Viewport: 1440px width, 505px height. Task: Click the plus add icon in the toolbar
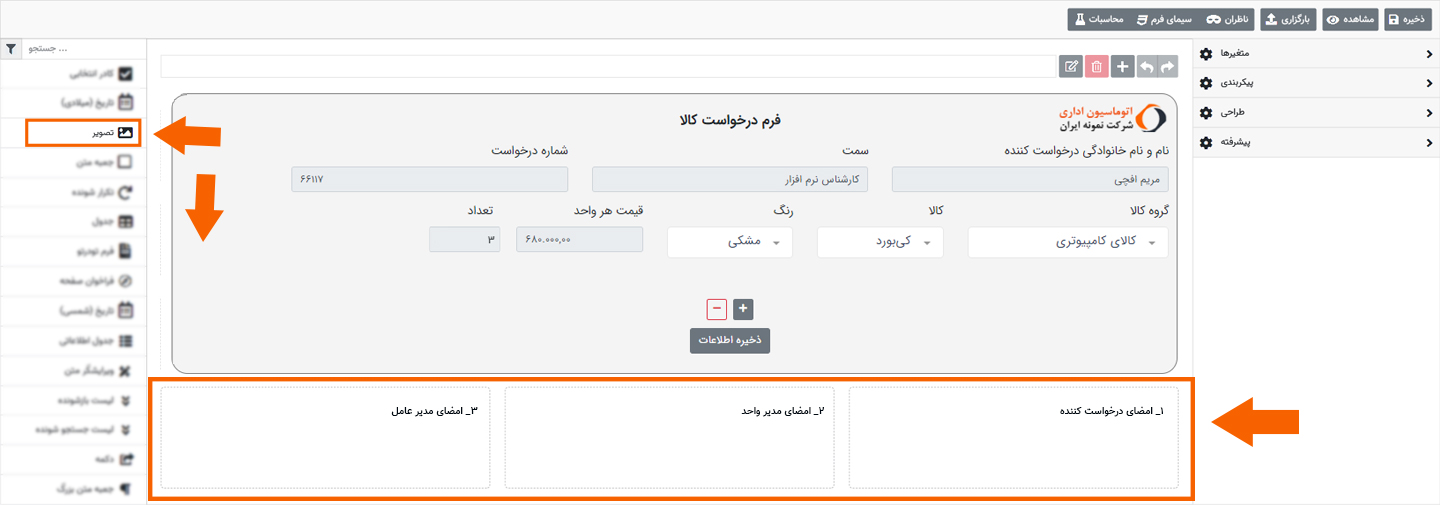pyautogui.click(x=1122, y=67)
